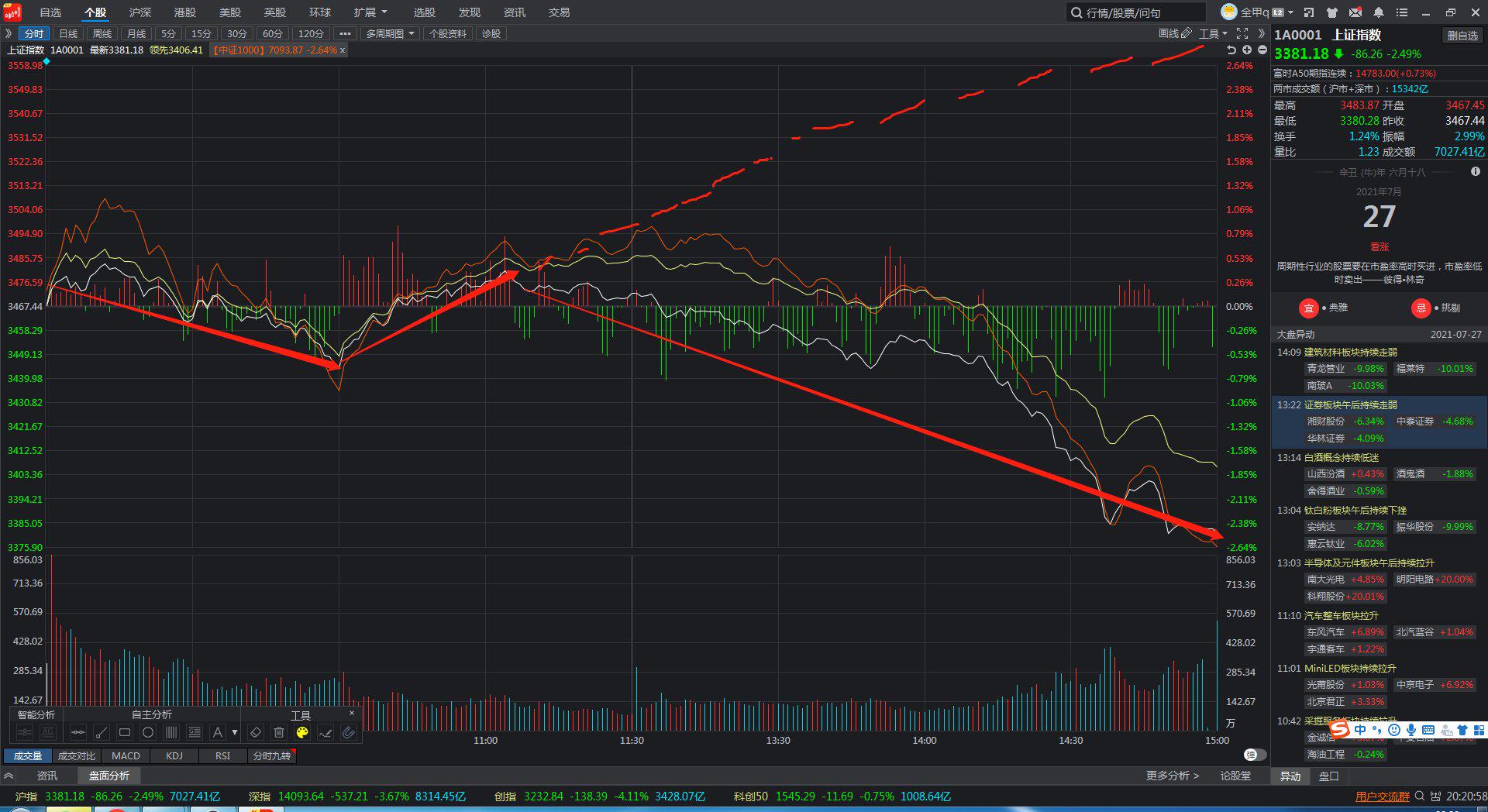Switch chart to 15分 period
Screen dimensions: 1488x812
coord(201,33)
